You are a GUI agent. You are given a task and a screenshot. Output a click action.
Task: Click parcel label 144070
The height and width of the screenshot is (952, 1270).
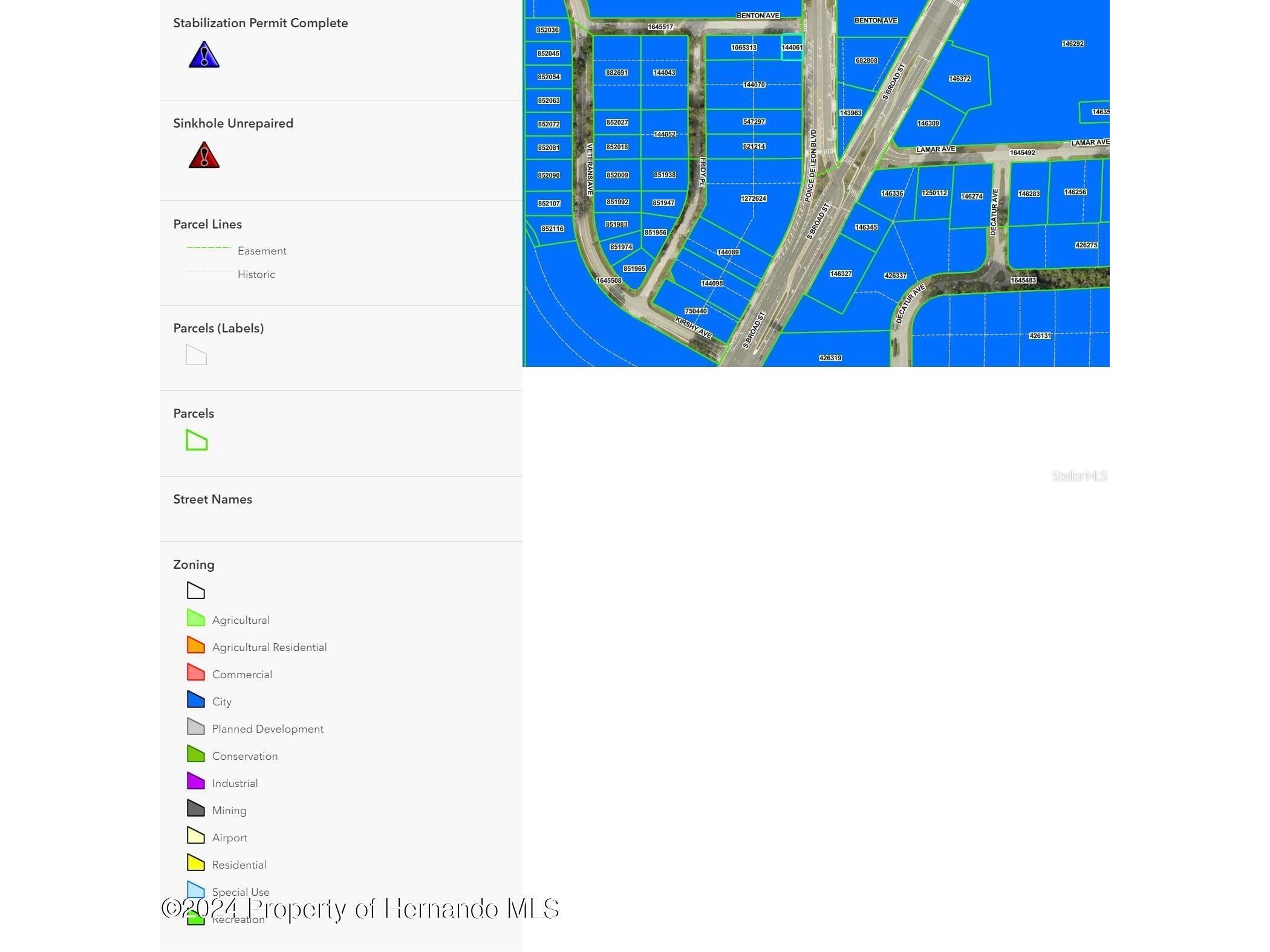point(754,85)
